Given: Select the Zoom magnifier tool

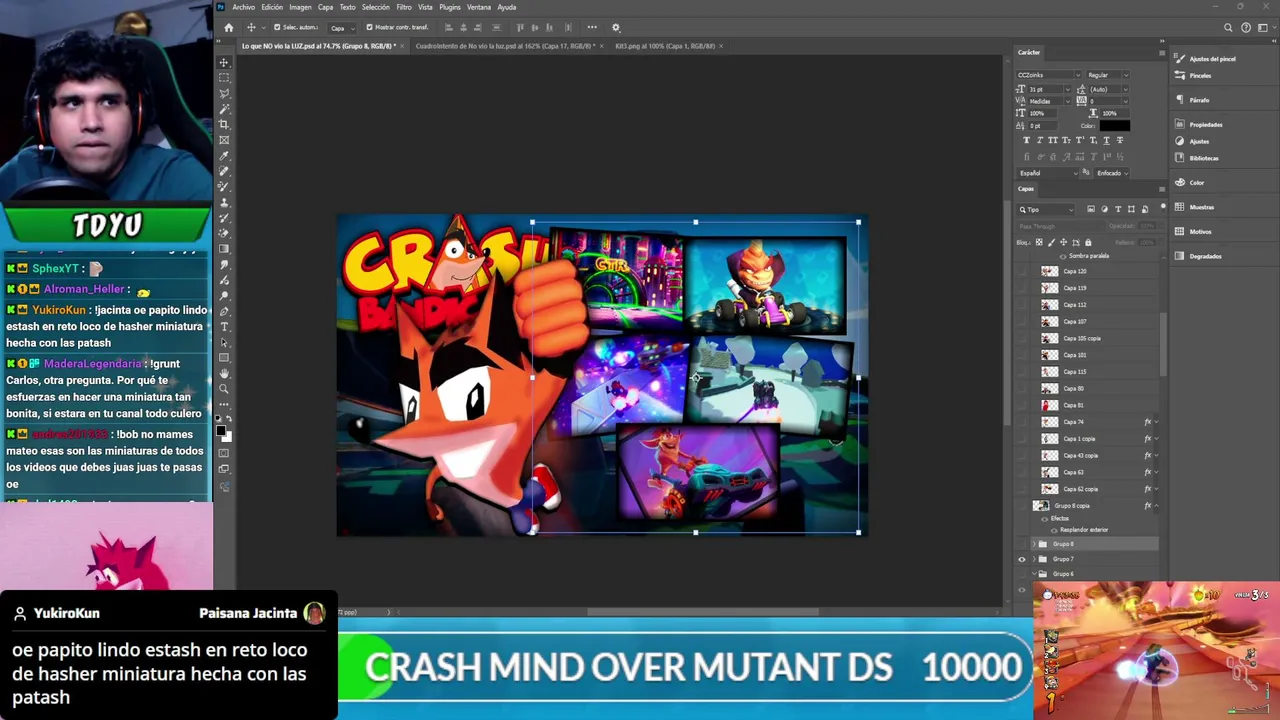Looking at the screenshot, I should (x=224, y=389).
